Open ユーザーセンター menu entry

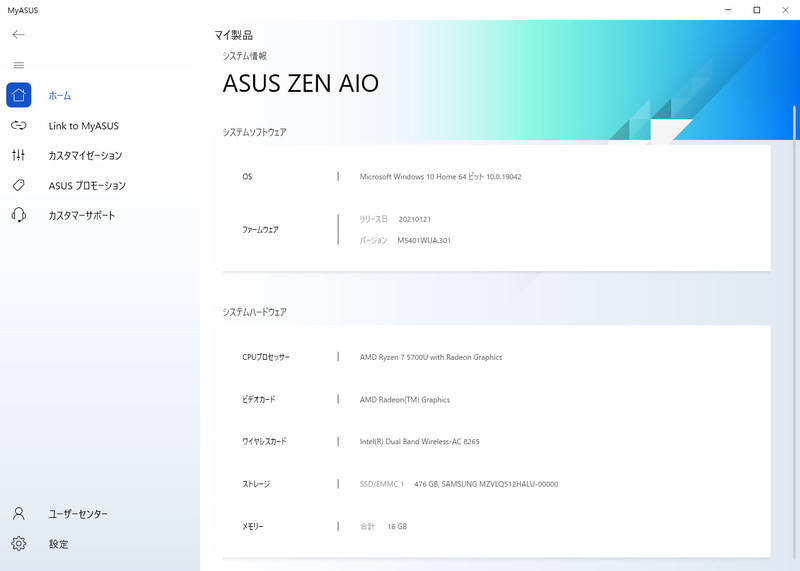(78, 514)
